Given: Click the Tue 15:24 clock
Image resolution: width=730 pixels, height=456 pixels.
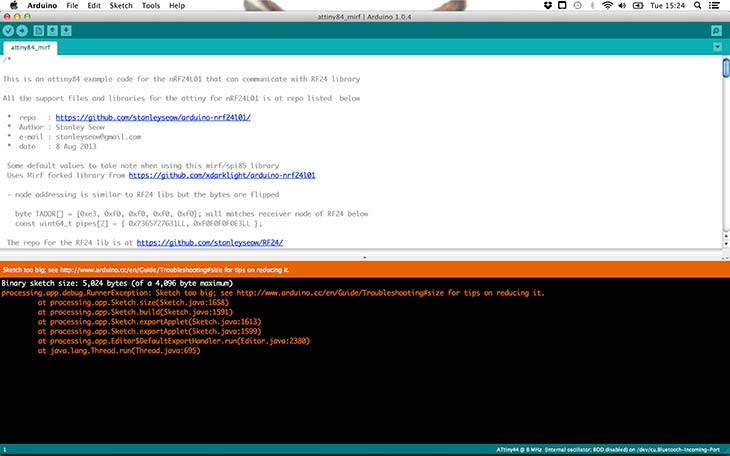Looking at the screenshot, I should (x=668, y=6).
